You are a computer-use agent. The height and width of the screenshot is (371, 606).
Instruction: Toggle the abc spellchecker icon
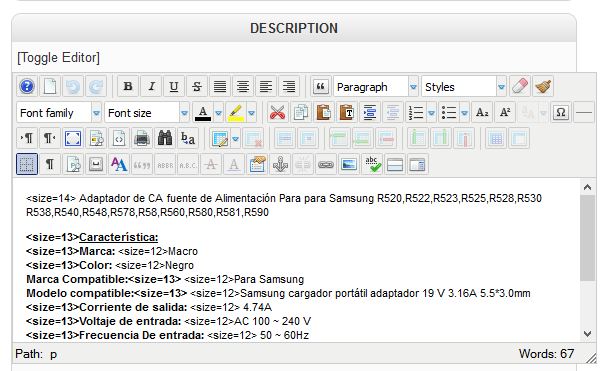point(372,164)
